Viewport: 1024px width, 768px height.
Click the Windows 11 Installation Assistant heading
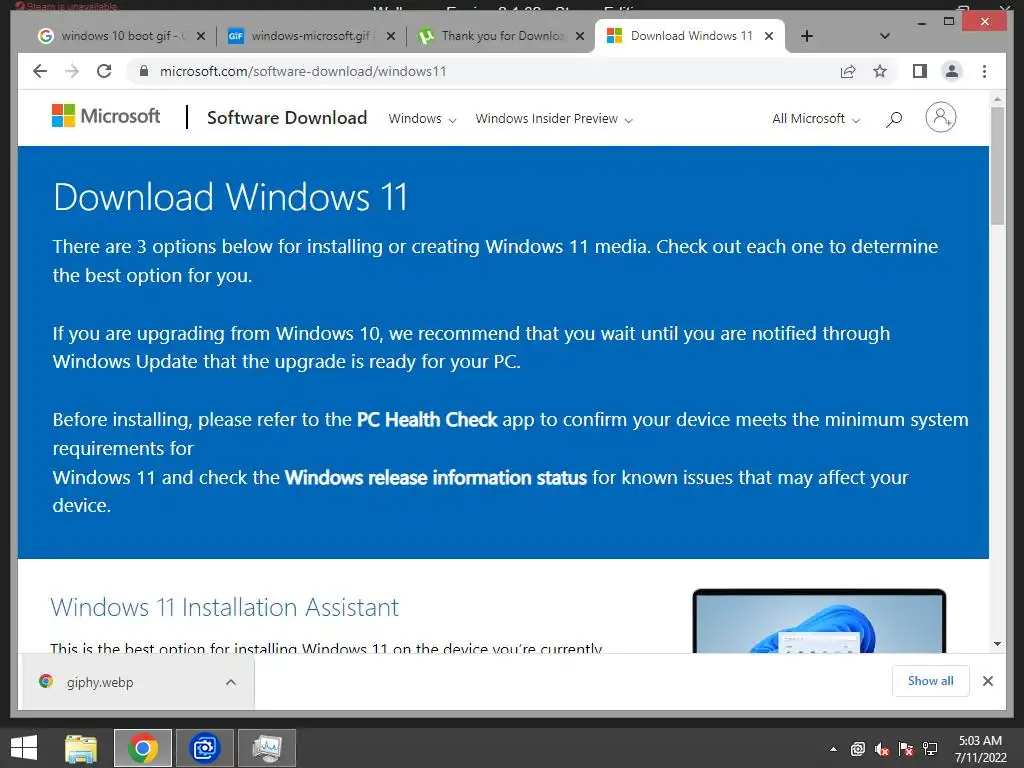coord(225,607)
